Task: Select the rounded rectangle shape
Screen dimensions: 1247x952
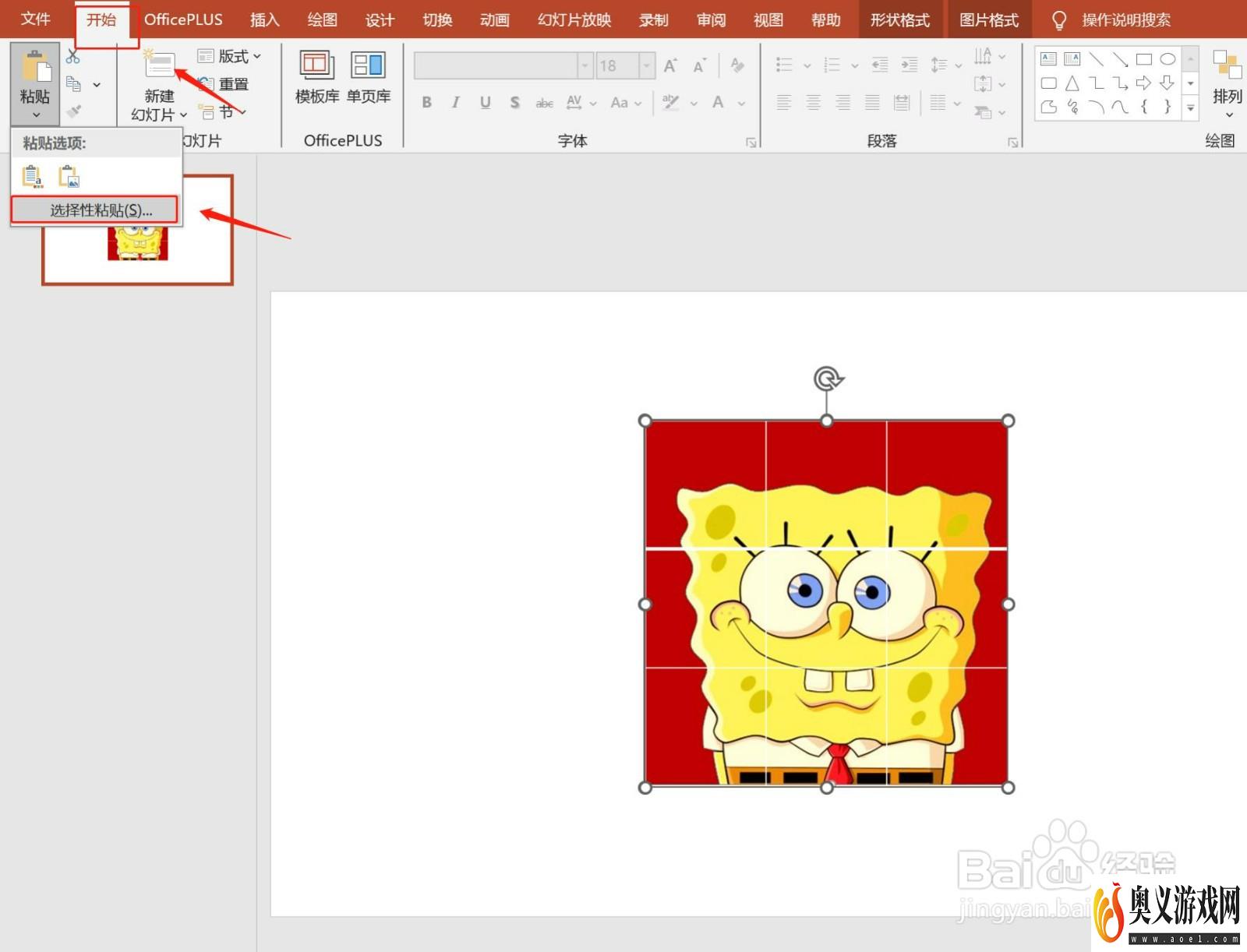Action: pyautogui.click(x=1049, y=83)
